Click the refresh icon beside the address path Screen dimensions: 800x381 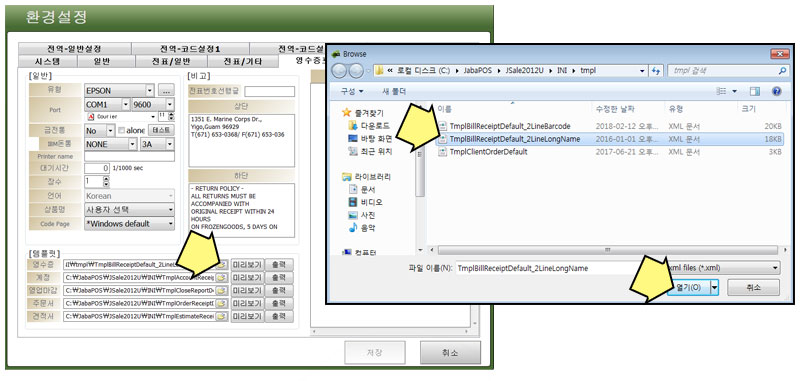tap(656, 71)
